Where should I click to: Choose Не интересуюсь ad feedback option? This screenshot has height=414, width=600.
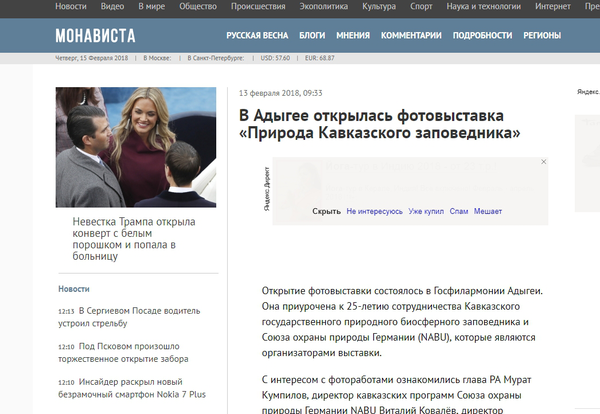coord(374,211)
